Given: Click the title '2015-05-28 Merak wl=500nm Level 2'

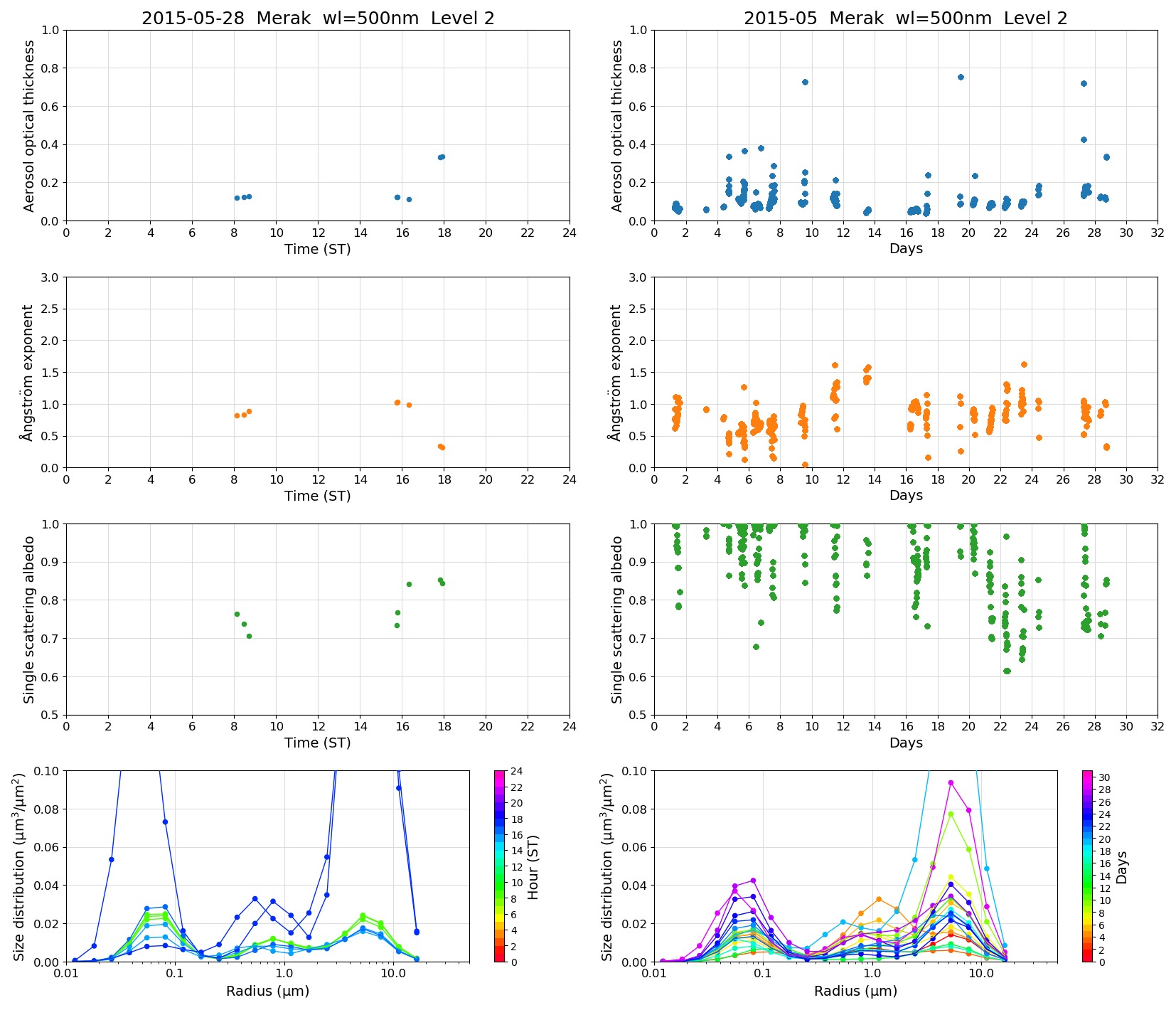Looking at the screenshot, I should click(318, 18).
